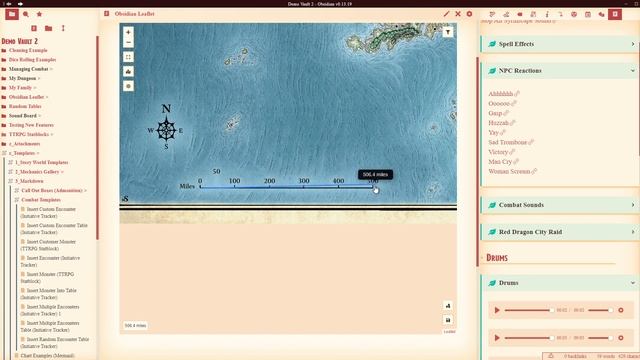Open the Random Tables folder
This screenshot has height=360, width=640.
25,107
